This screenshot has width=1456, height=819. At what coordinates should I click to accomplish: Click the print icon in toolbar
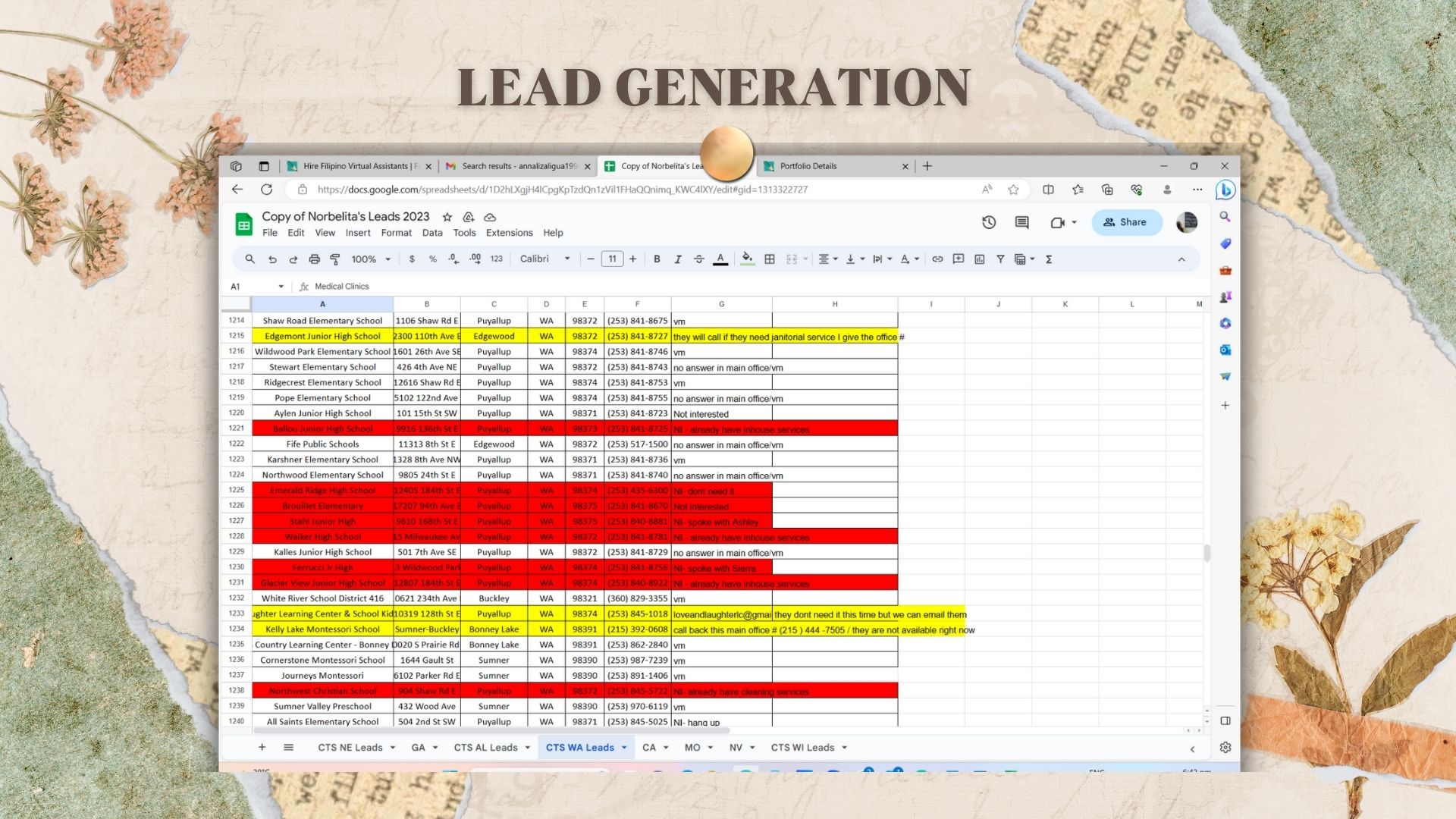[x=314, y=259]
